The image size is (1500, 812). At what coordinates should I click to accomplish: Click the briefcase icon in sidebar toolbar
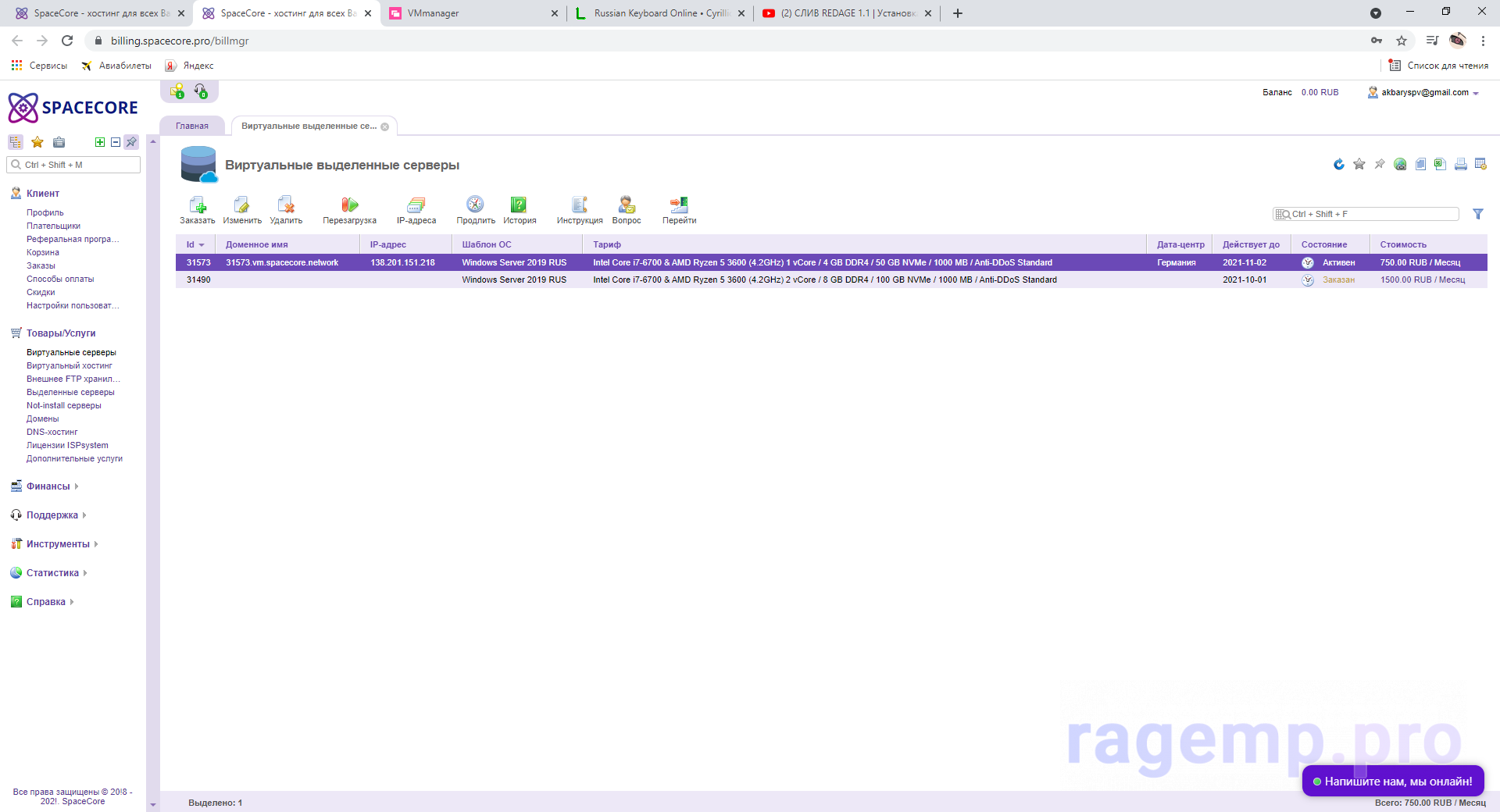[59, 142]
